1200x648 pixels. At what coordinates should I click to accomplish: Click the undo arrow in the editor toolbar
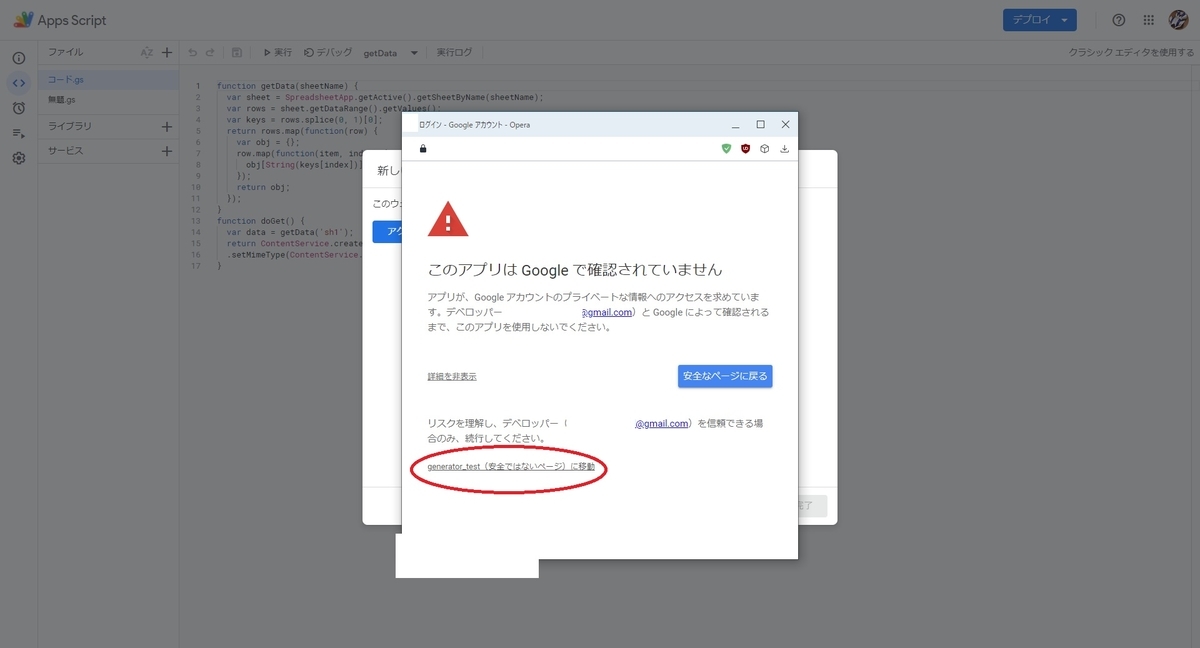coord(192,52)
